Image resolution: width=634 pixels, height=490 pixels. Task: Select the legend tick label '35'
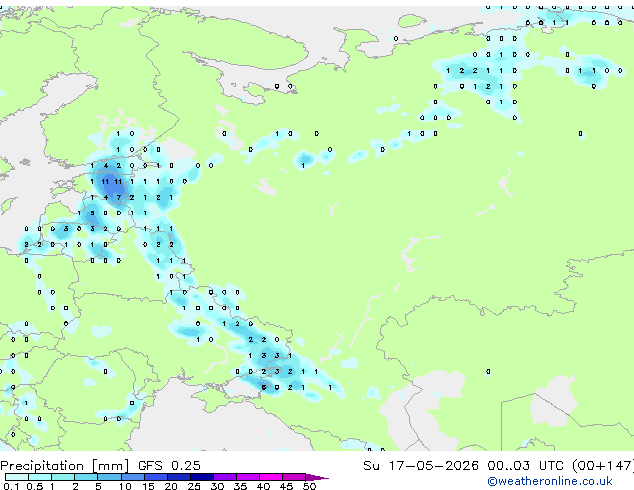point(240,486)
